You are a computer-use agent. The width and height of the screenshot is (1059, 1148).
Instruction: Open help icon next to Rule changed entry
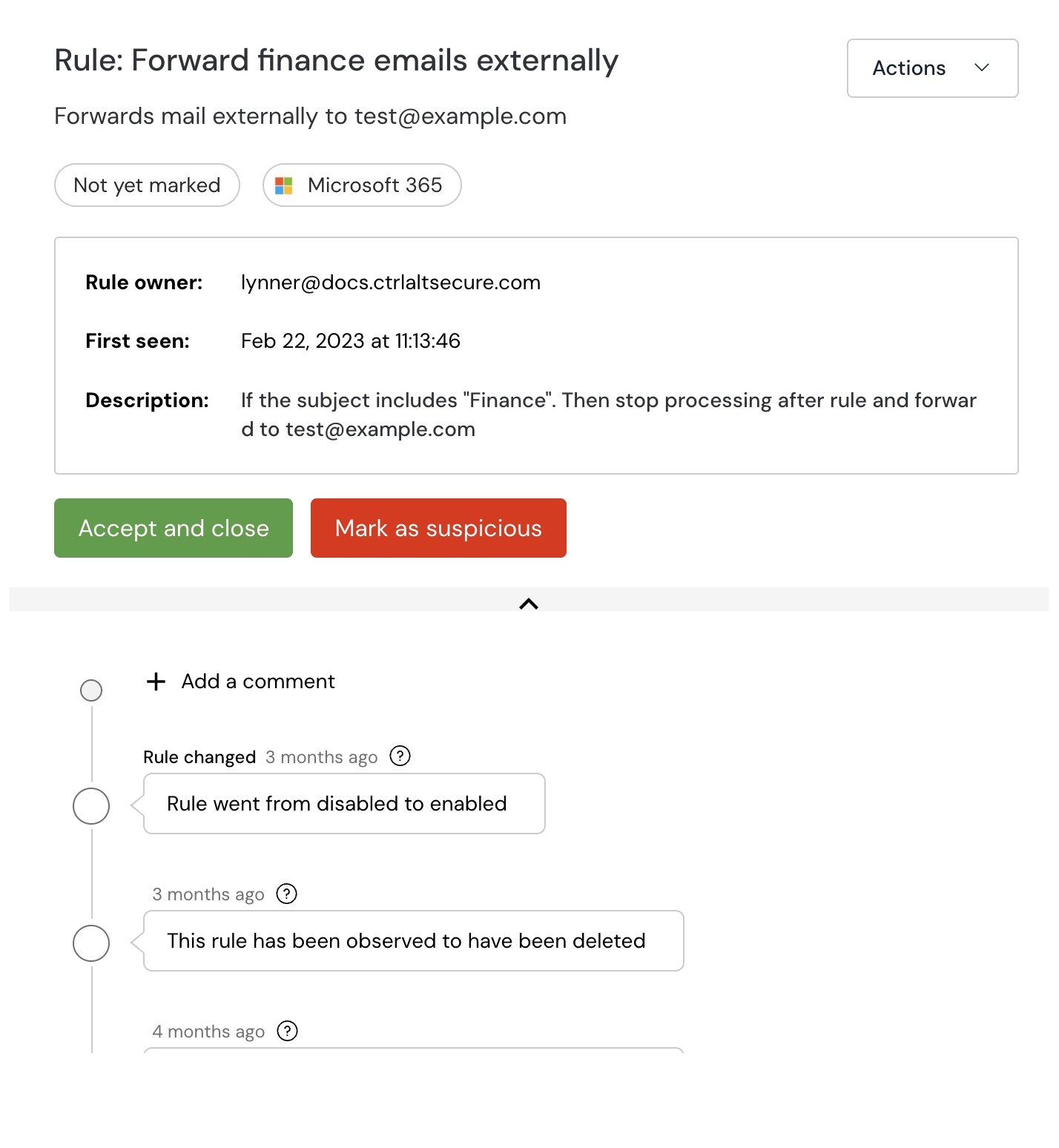point(400,756)
